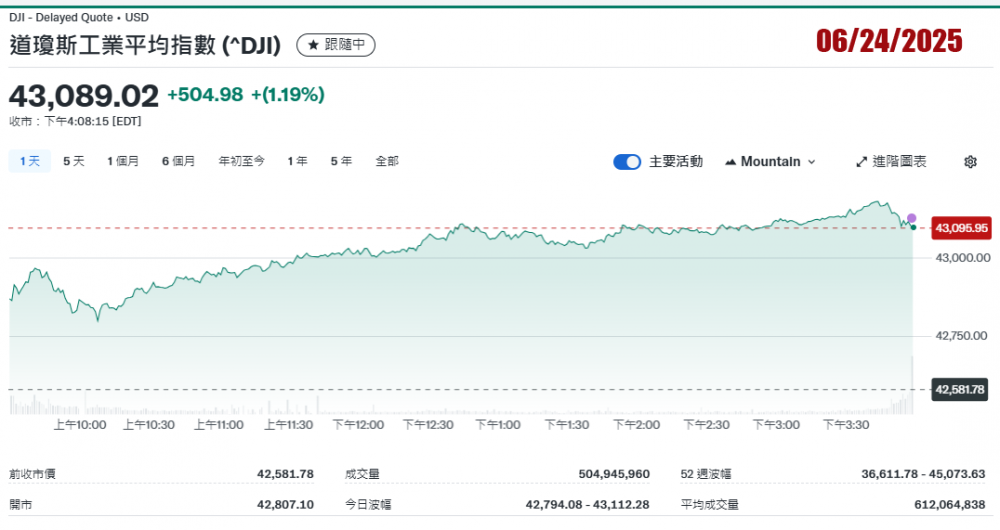Click the green endpoint dot on the price line
Viewport: 1000px width, 530px height.
[x=913, y=228]
